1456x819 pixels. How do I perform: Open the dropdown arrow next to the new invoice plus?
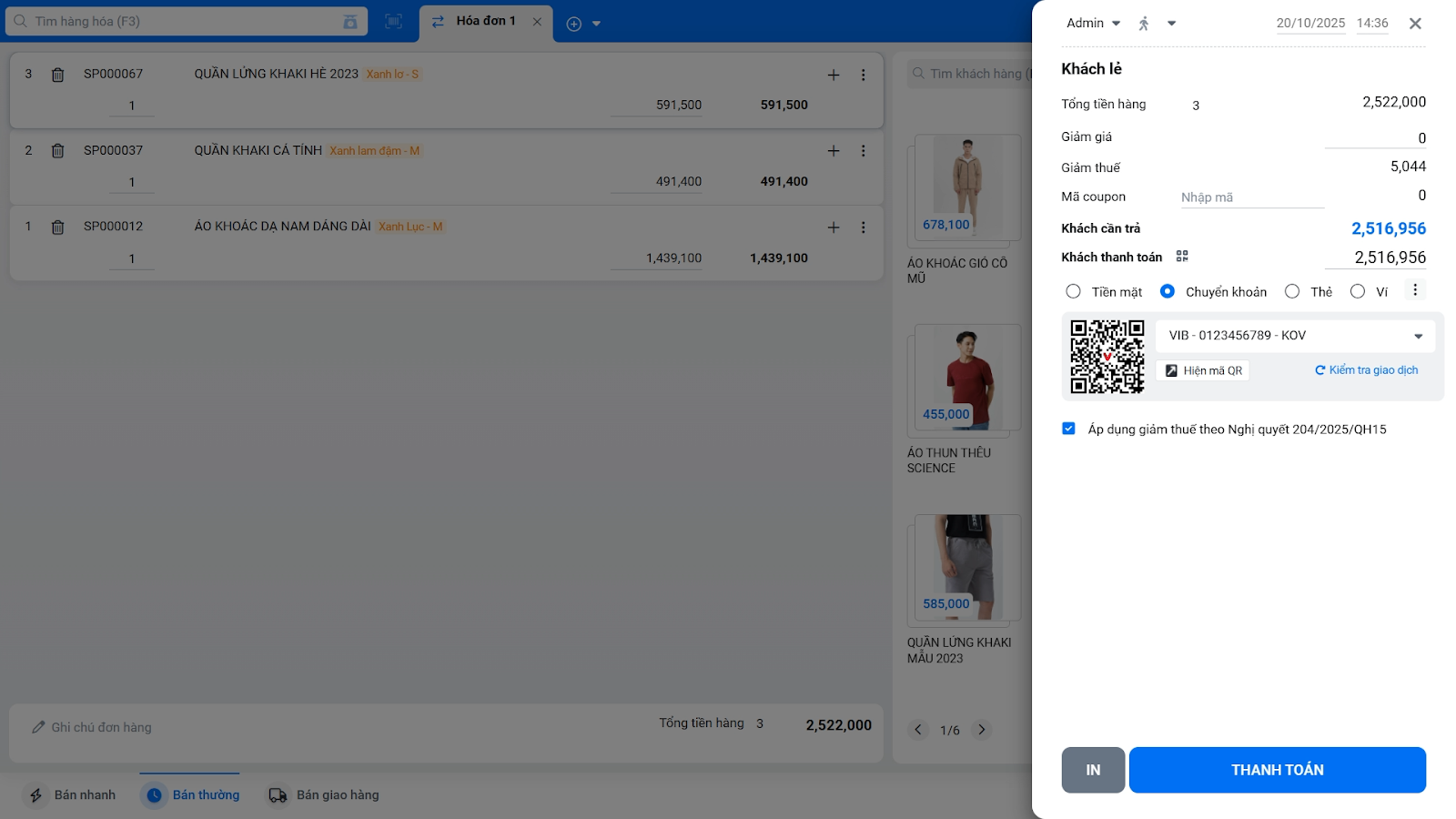pos(596,24)
